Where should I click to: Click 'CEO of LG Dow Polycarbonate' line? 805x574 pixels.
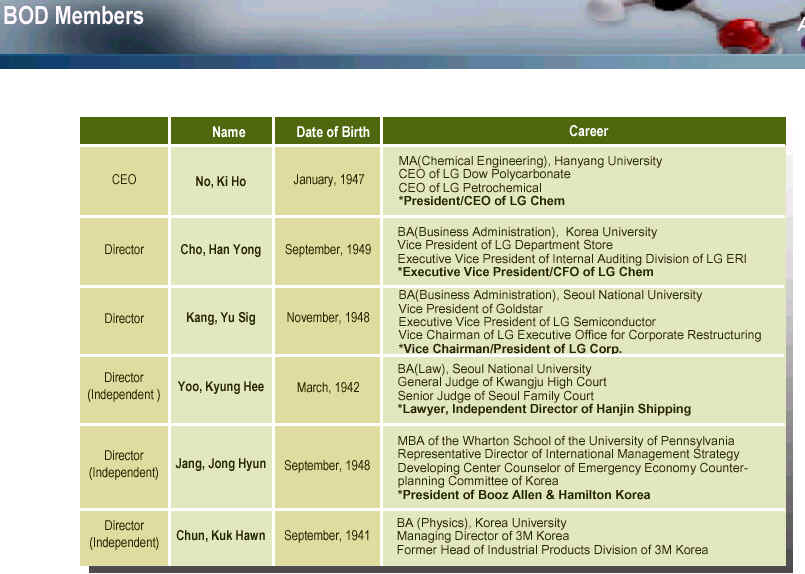[x=485, y=174]
